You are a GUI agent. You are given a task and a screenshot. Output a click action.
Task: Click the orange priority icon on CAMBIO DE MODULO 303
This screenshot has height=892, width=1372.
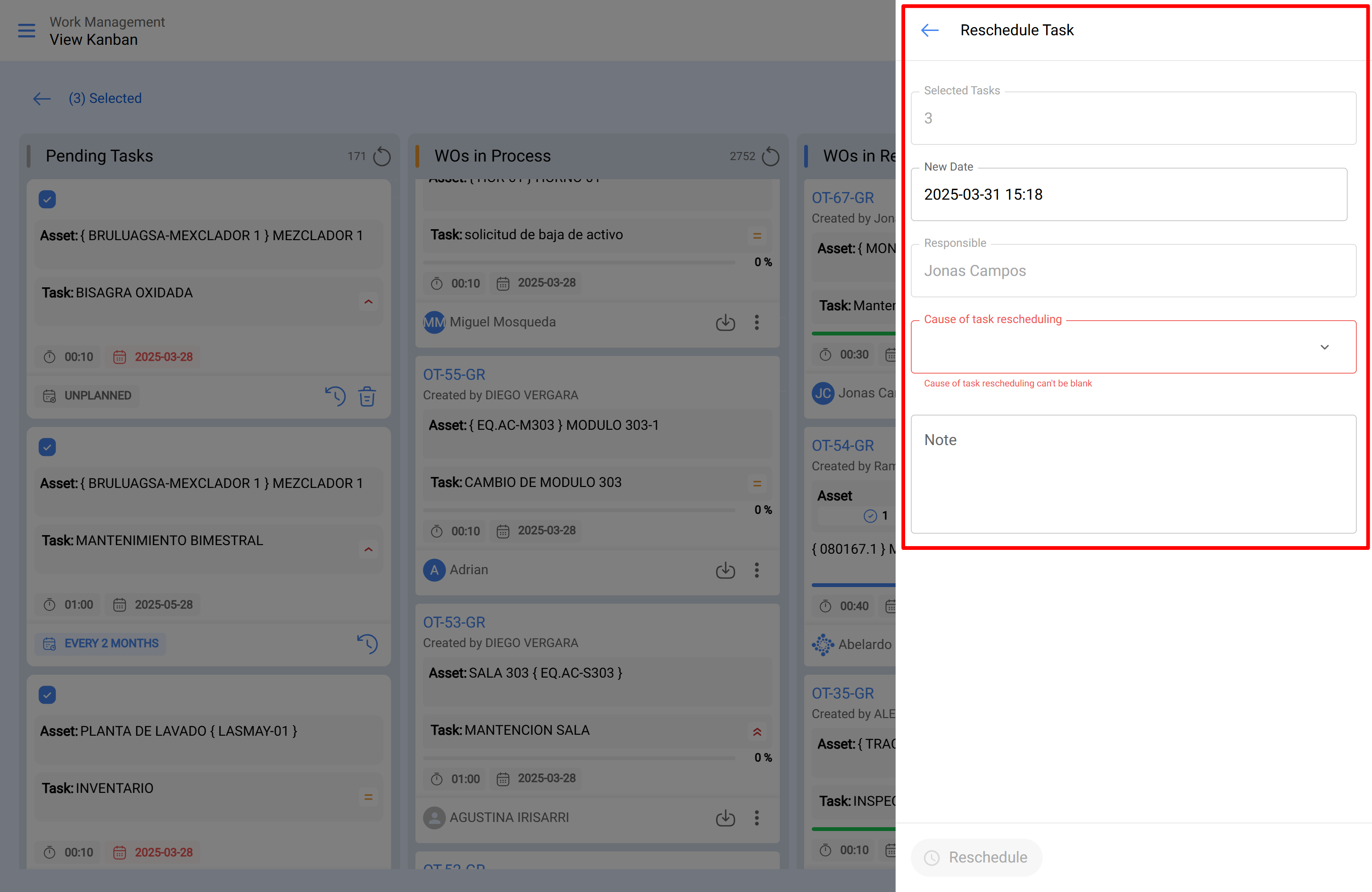(757, 483)
